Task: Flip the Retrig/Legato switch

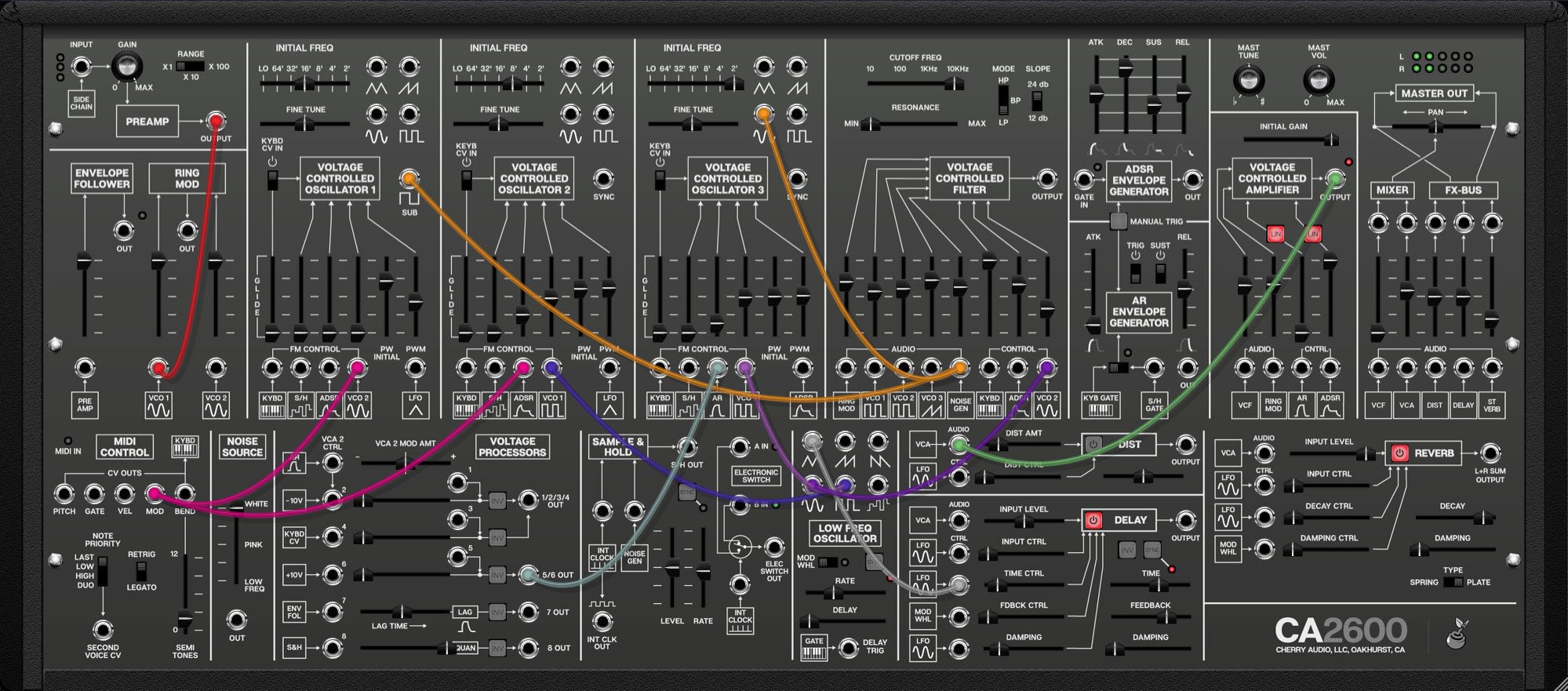Action: [x=141, y=569]
